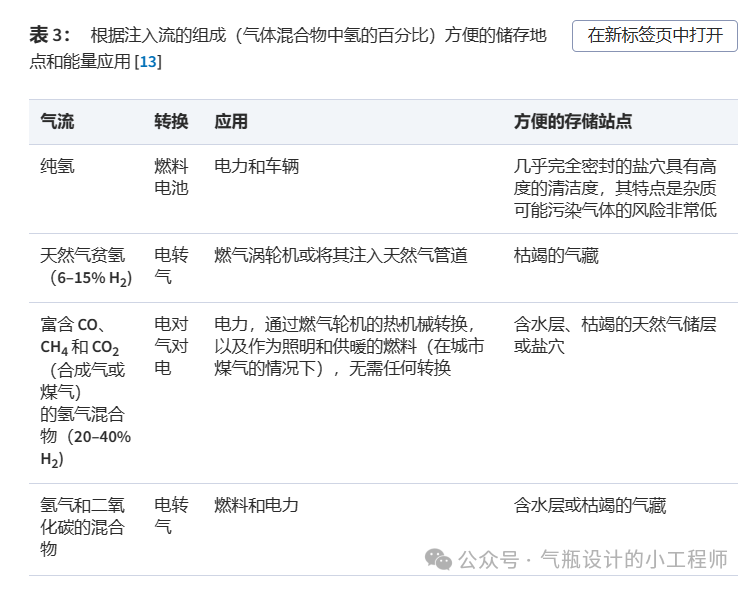The width and height of the screenshot is (752, 590).
Task: Select the 含水层、枯竭的天然气储层或盐穴 cell
Action: click(615, 335)
